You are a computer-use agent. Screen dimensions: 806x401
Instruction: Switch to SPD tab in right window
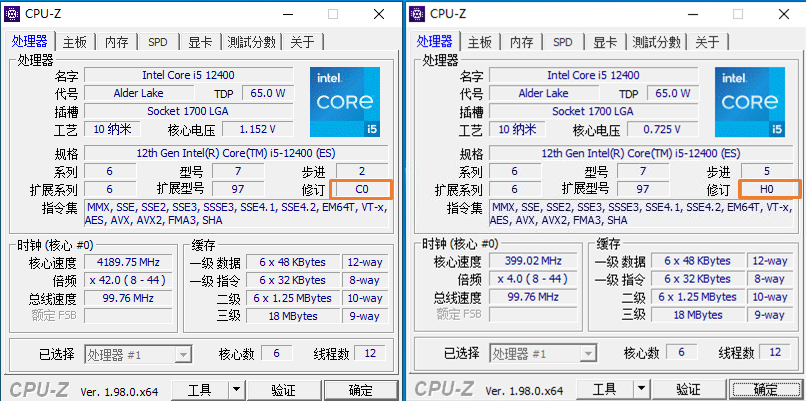pos(563,42)
